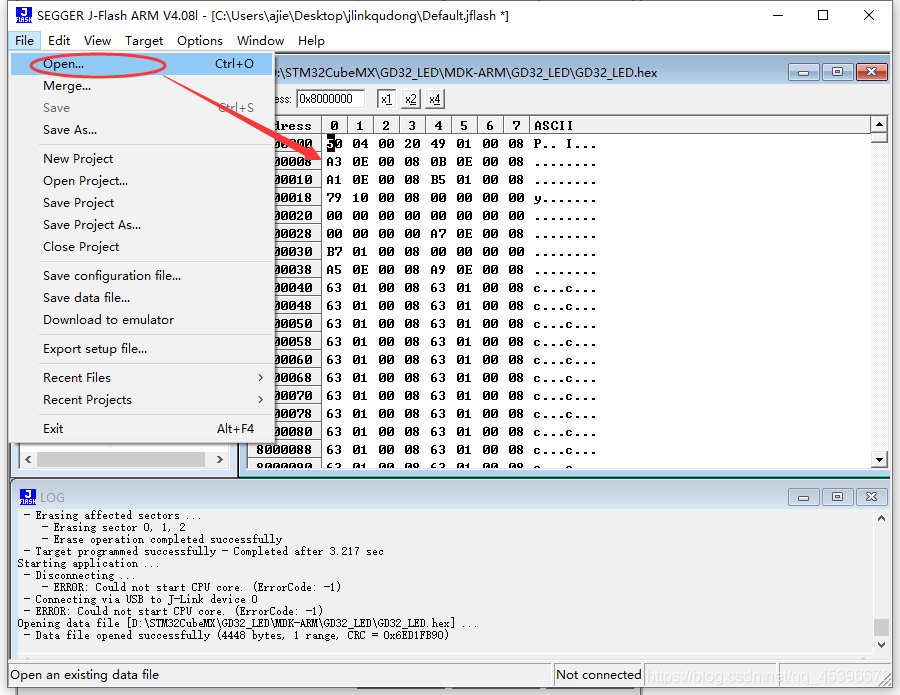Choose Save data file... entry

[x=141, y=298]
